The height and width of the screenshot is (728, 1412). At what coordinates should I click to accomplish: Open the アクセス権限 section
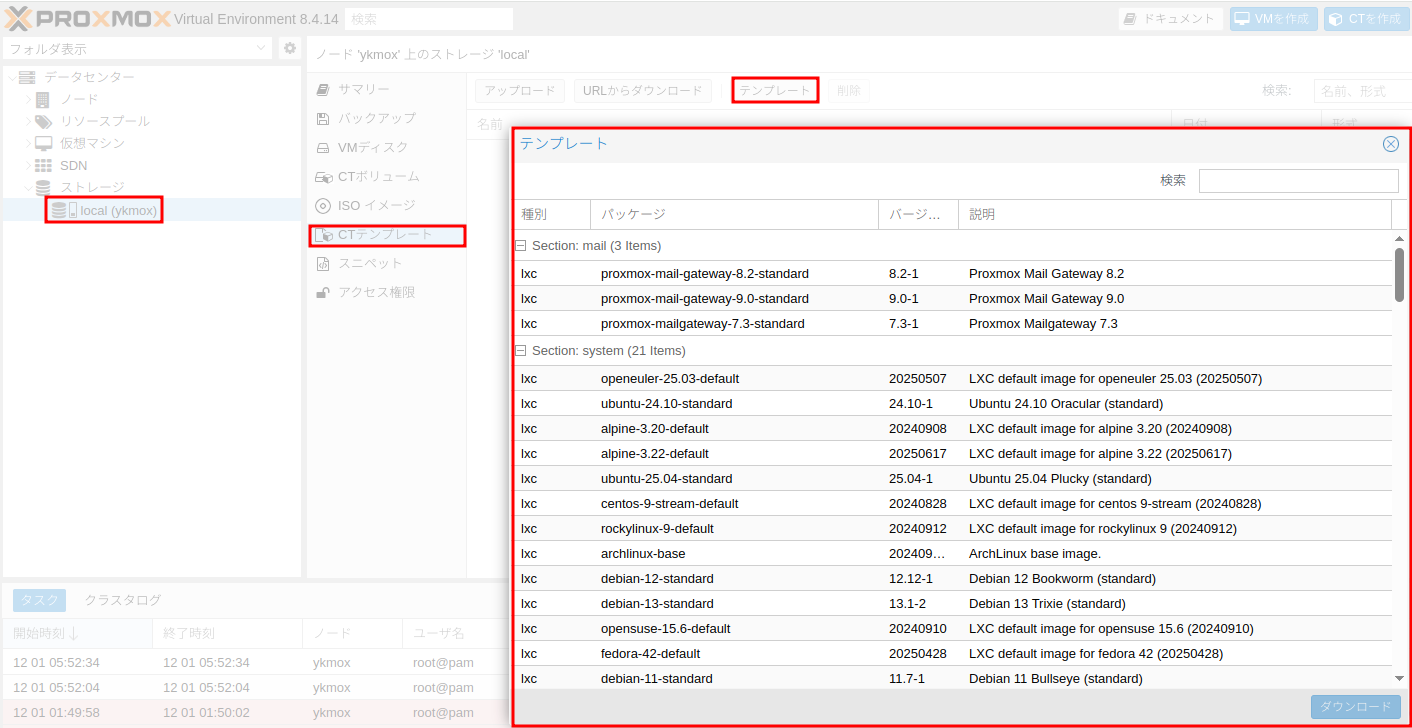(x=386, y=292)
